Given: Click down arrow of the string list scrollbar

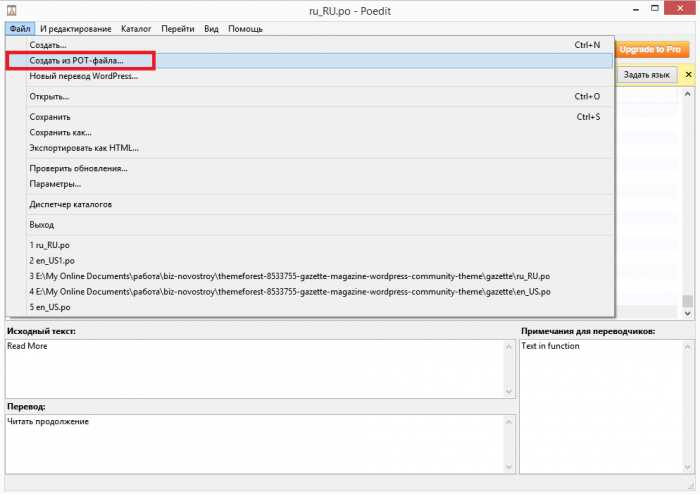Looking at the screenshot, I should [x=688, y=314].
